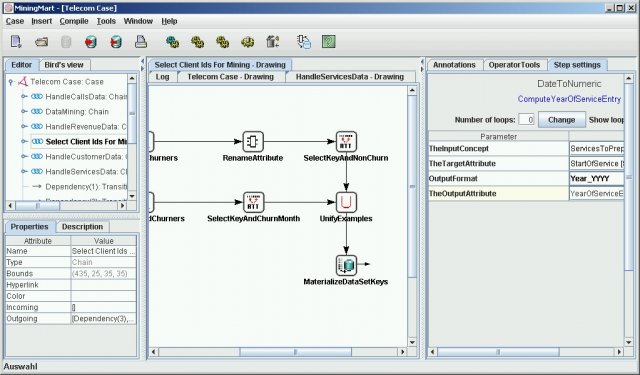Click the new case document toolbar icon
The image size is (640, 375).
click(x=16, y=42)
